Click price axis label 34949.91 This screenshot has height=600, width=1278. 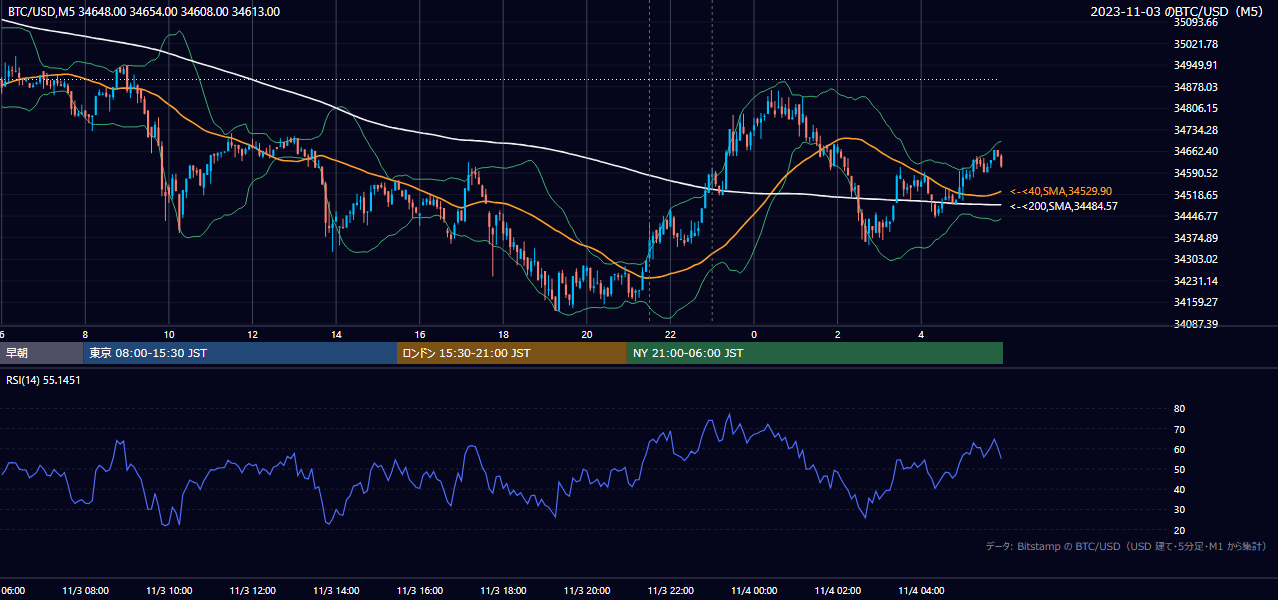click(1195, 65)
